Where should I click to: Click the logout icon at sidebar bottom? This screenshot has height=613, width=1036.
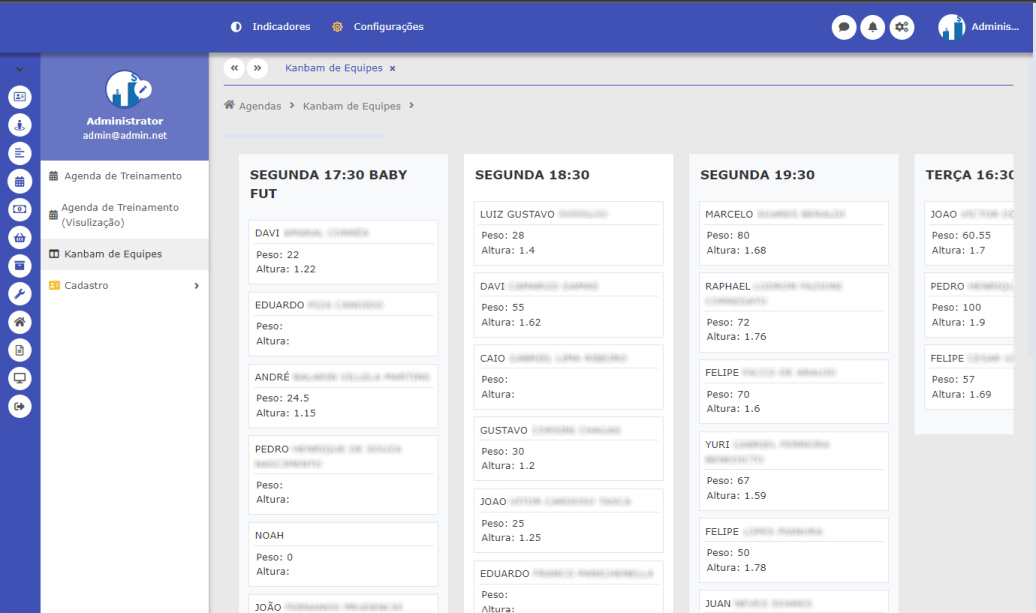20,405
